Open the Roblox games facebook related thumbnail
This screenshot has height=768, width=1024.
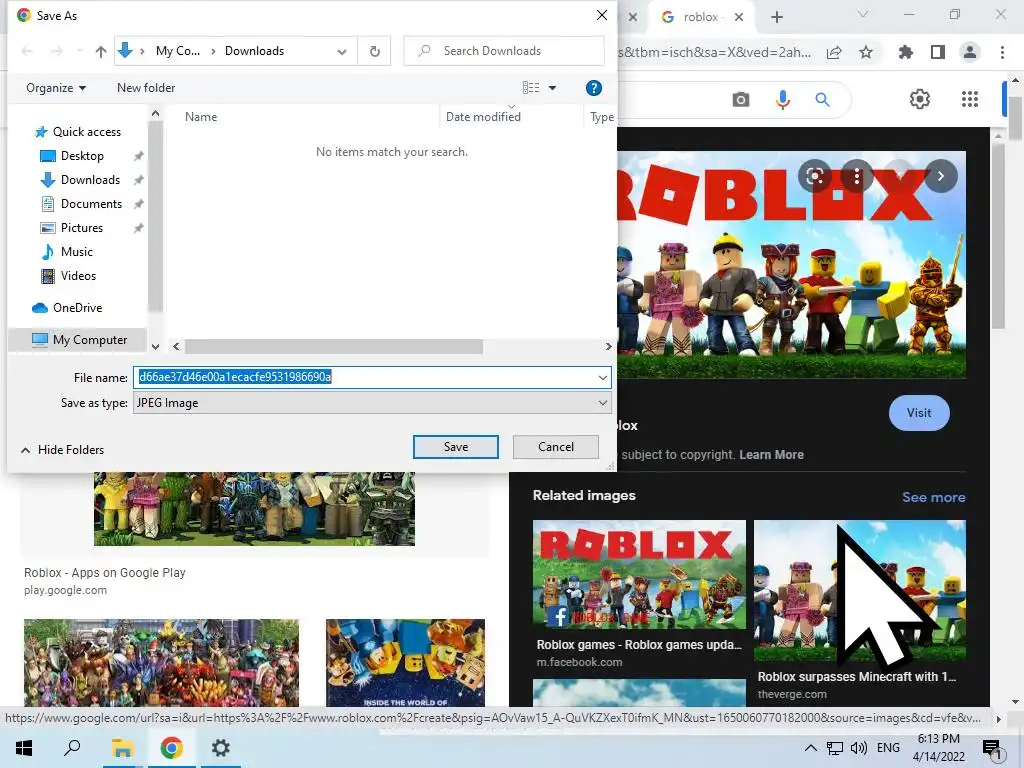(639, 575)
